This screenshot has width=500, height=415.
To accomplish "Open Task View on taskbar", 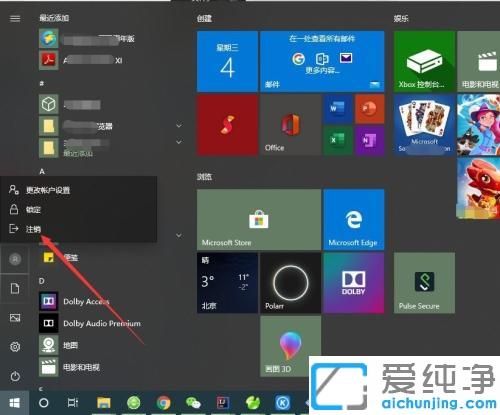I will coord(73,403).
